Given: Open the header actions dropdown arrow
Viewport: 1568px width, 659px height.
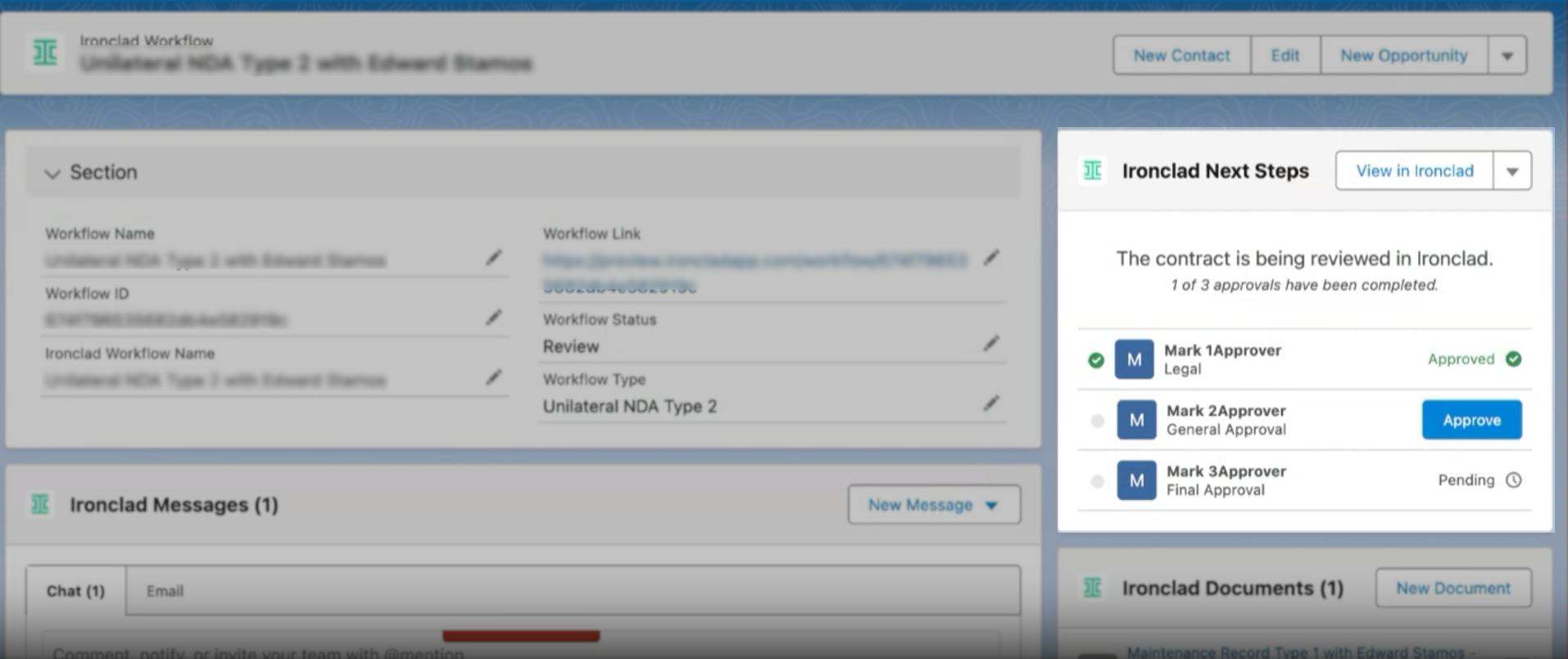Looking at the screenshot, I should coord(1507,56).
